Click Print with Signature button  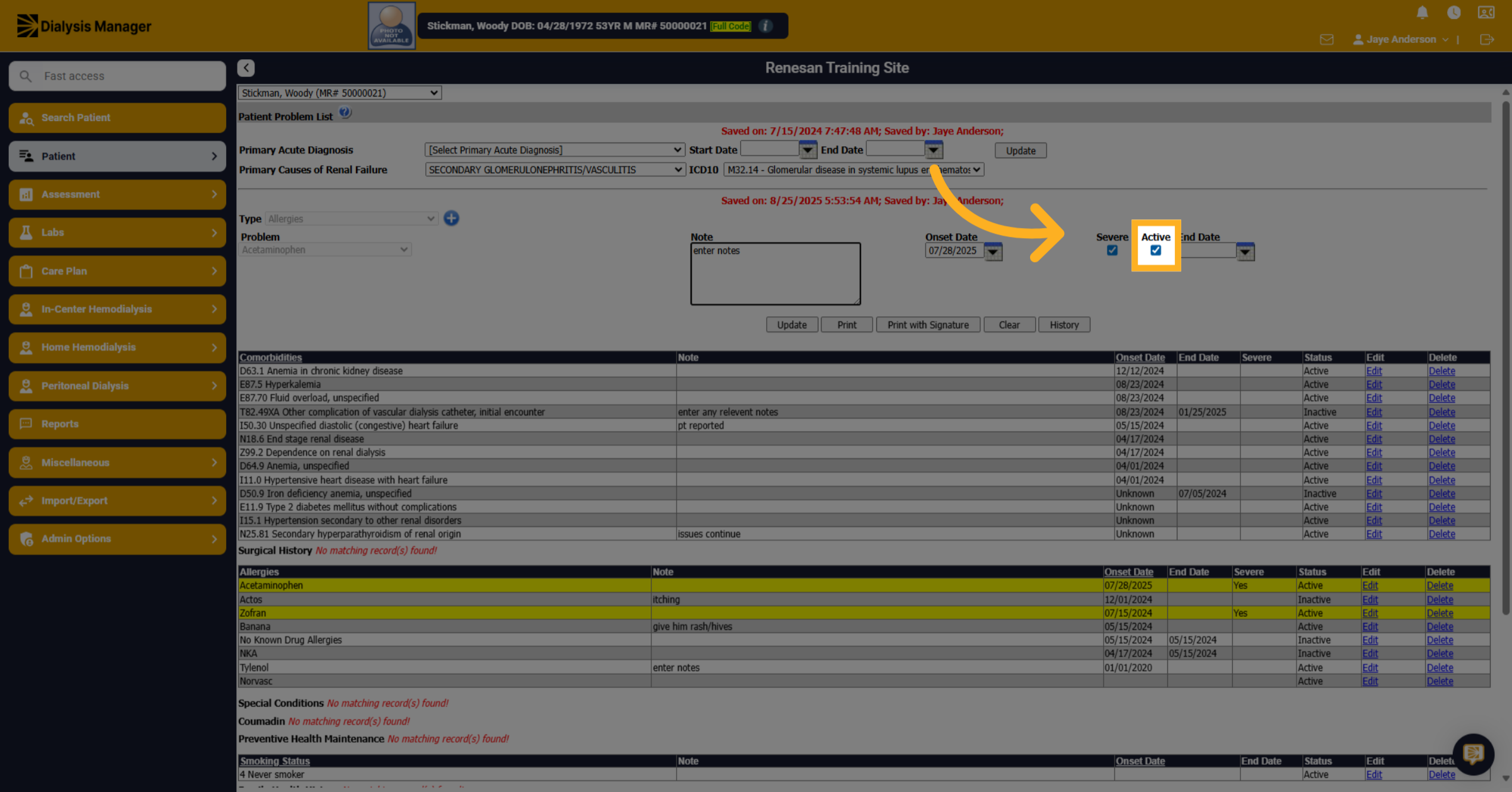tap(928, 324)
